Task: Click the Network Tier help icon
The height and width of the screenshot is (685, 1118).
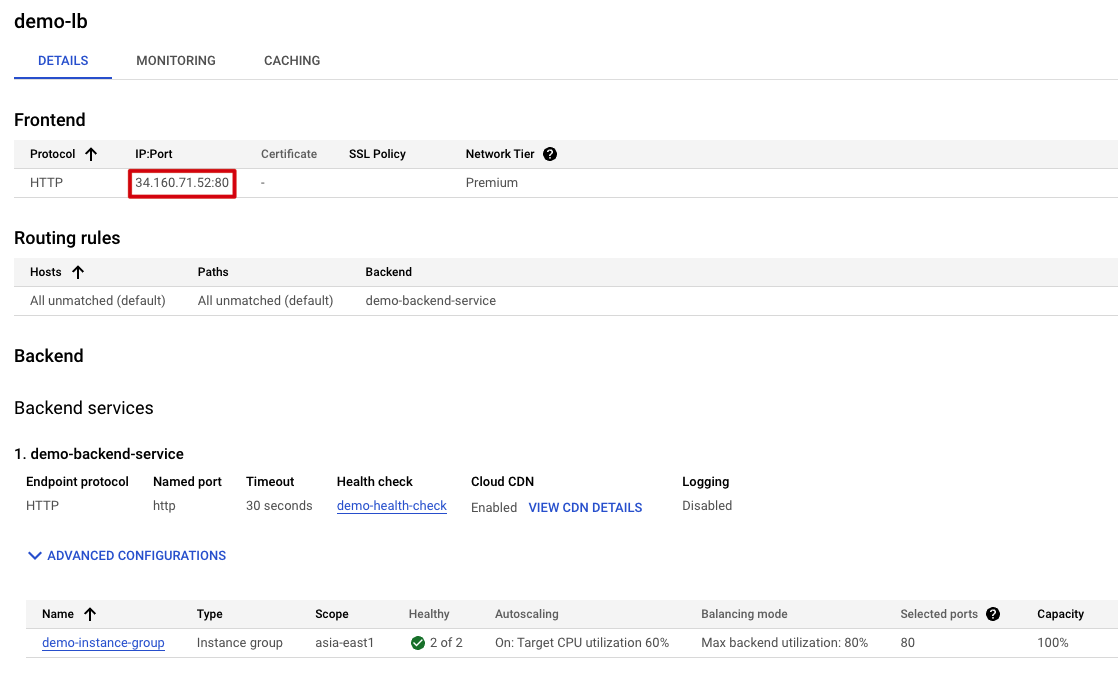Action: tap(550, 154)
